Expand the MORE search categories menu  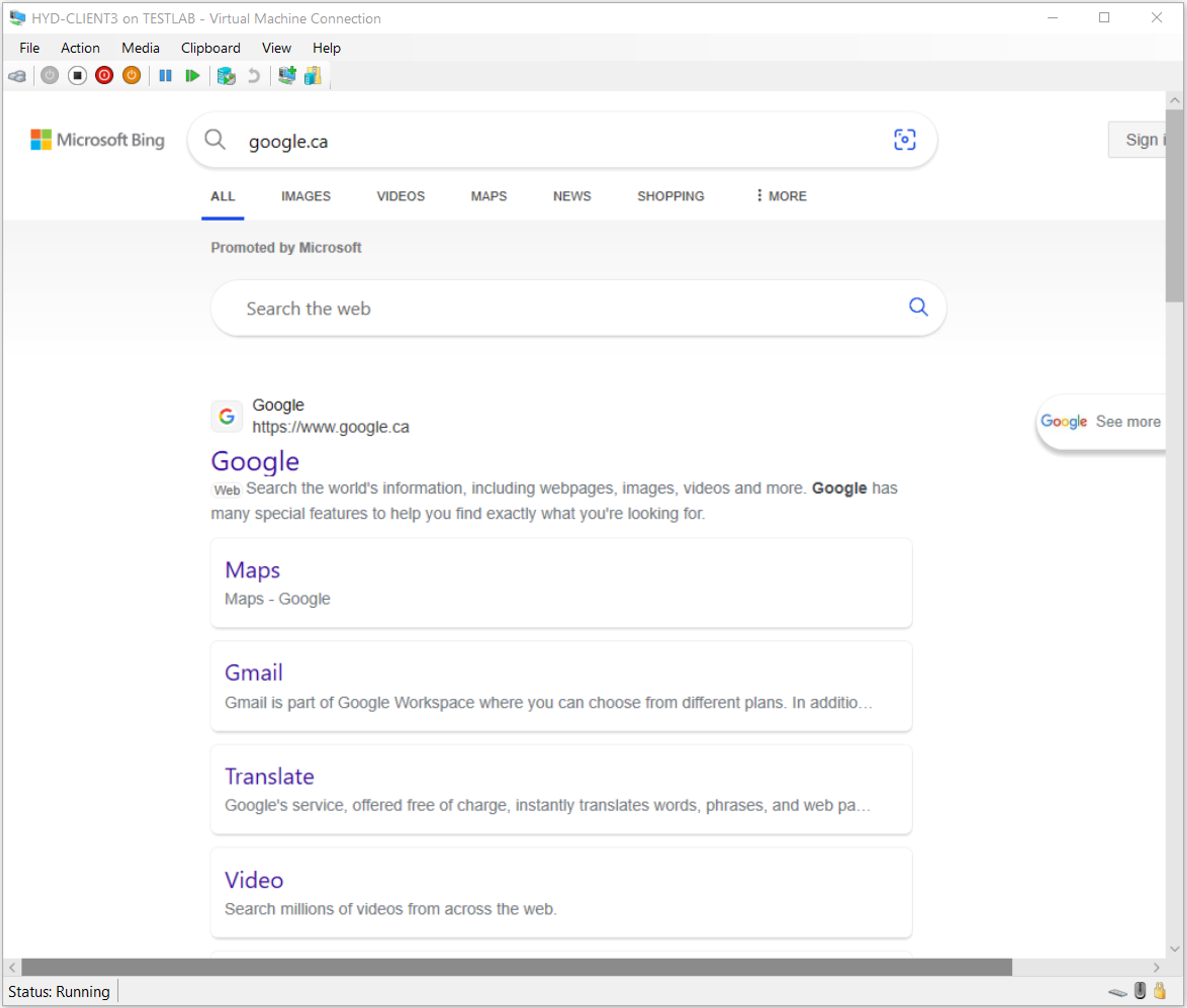point(781,196)
